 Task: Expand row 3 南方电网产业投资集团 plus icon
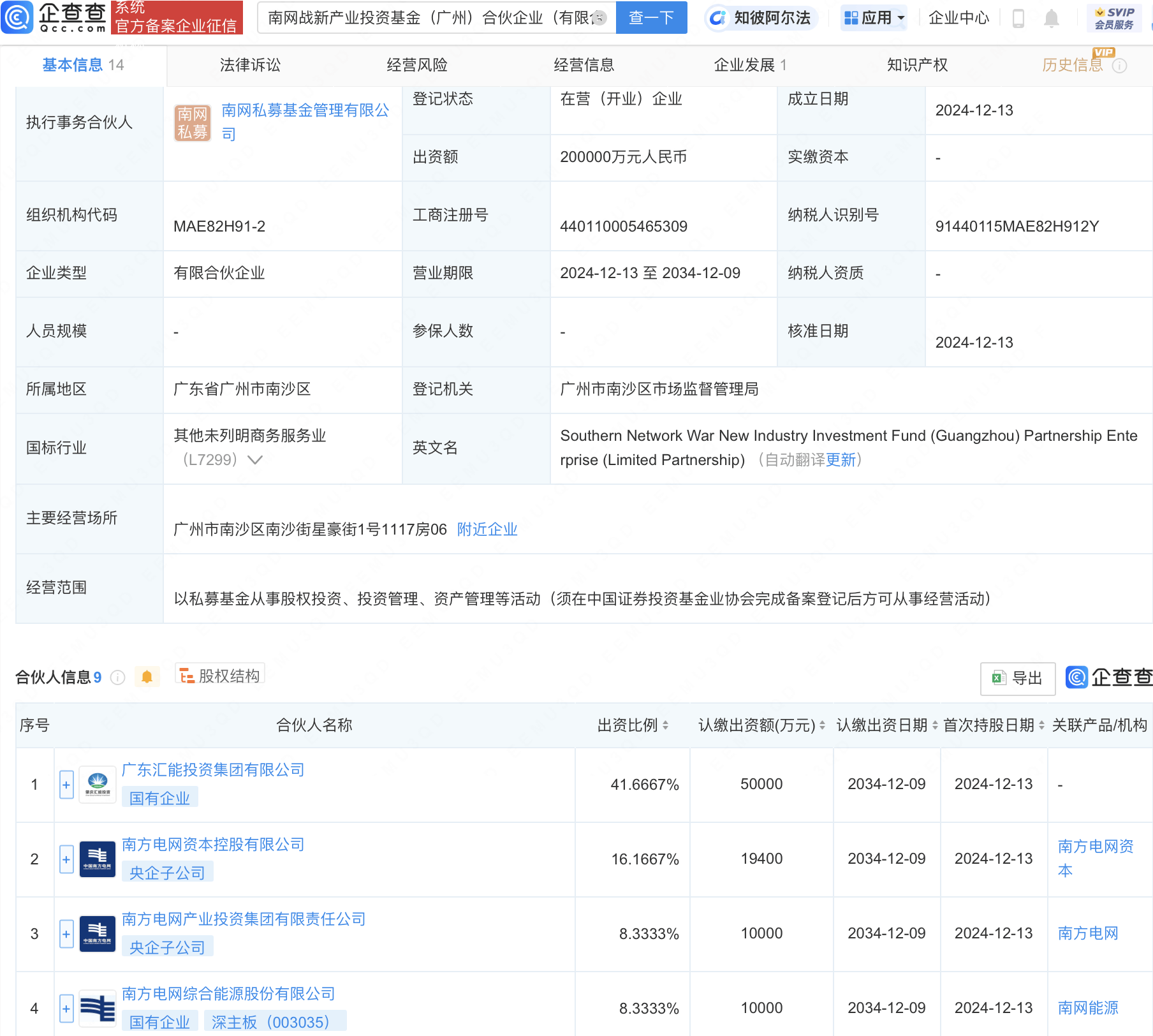[66, 934]
